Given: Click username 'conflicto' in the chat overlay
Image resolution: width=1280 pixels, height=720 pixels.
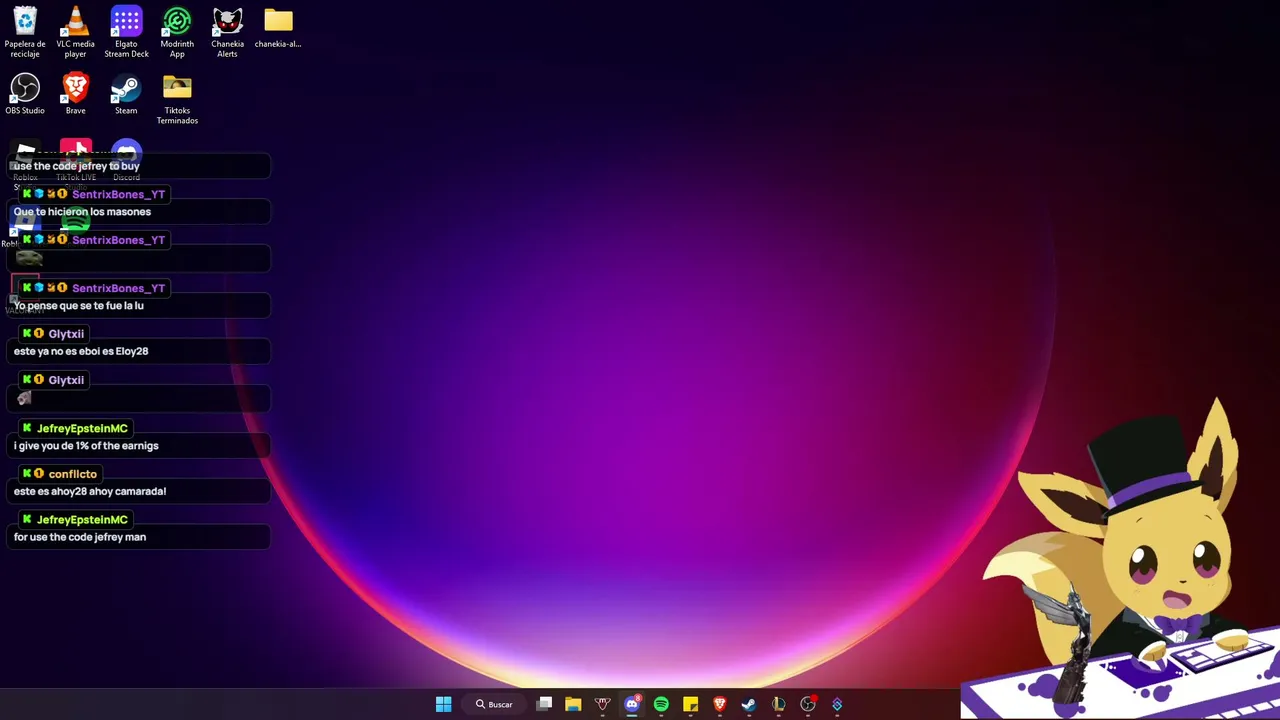Looking at the screenshot, I should (73, 474).
